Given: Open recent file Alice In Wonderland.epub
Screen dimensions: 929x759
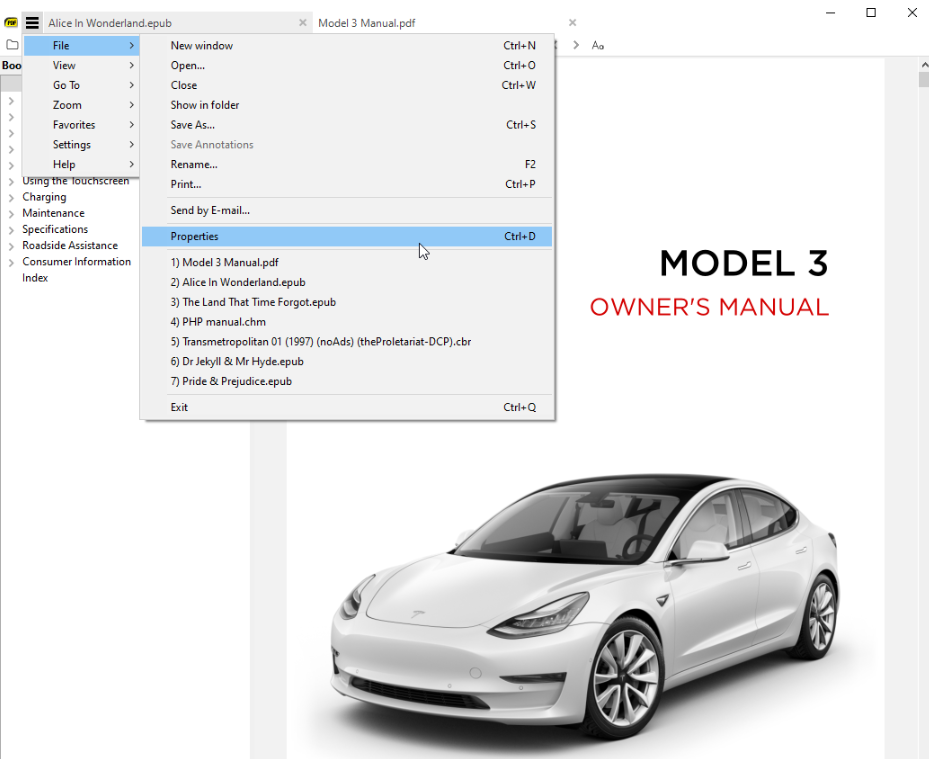Looking at the screenshot, I should (x=347, y=283).
